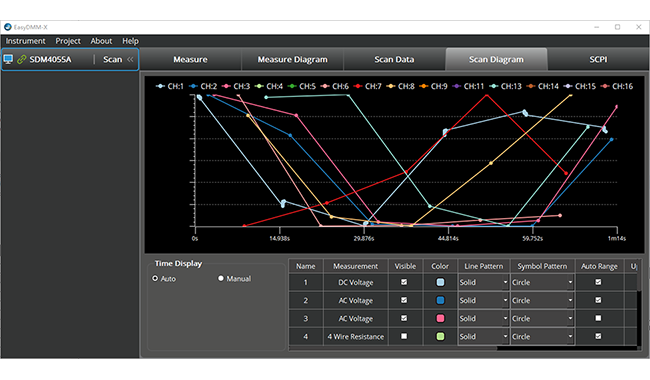The height and width of the screenshot is (380, 650).
Task: Click the EasyDMM-X application logo icon
Action: (7, 27)
